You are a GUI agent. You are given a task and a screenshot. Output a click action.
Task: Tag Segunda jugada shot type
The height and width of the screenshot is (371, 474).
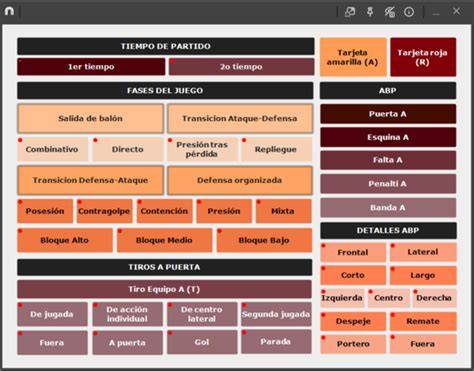coord(276,314)
